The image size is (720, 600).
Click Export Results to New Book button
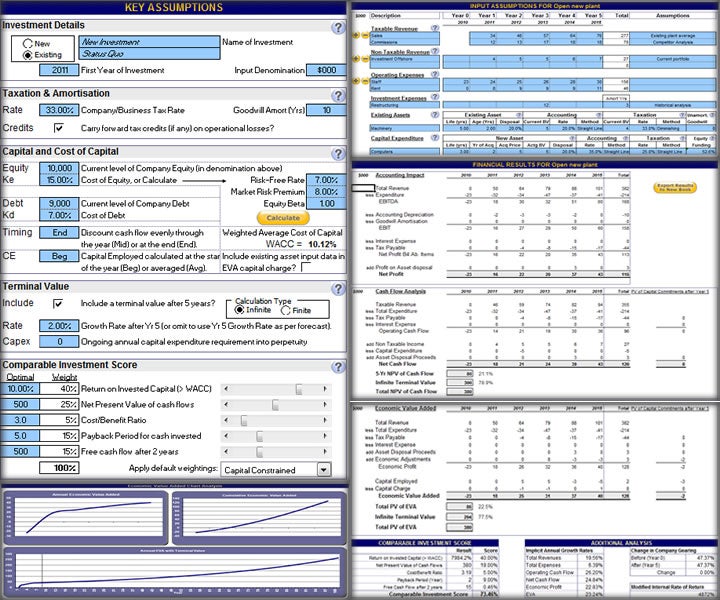(675, 187)
